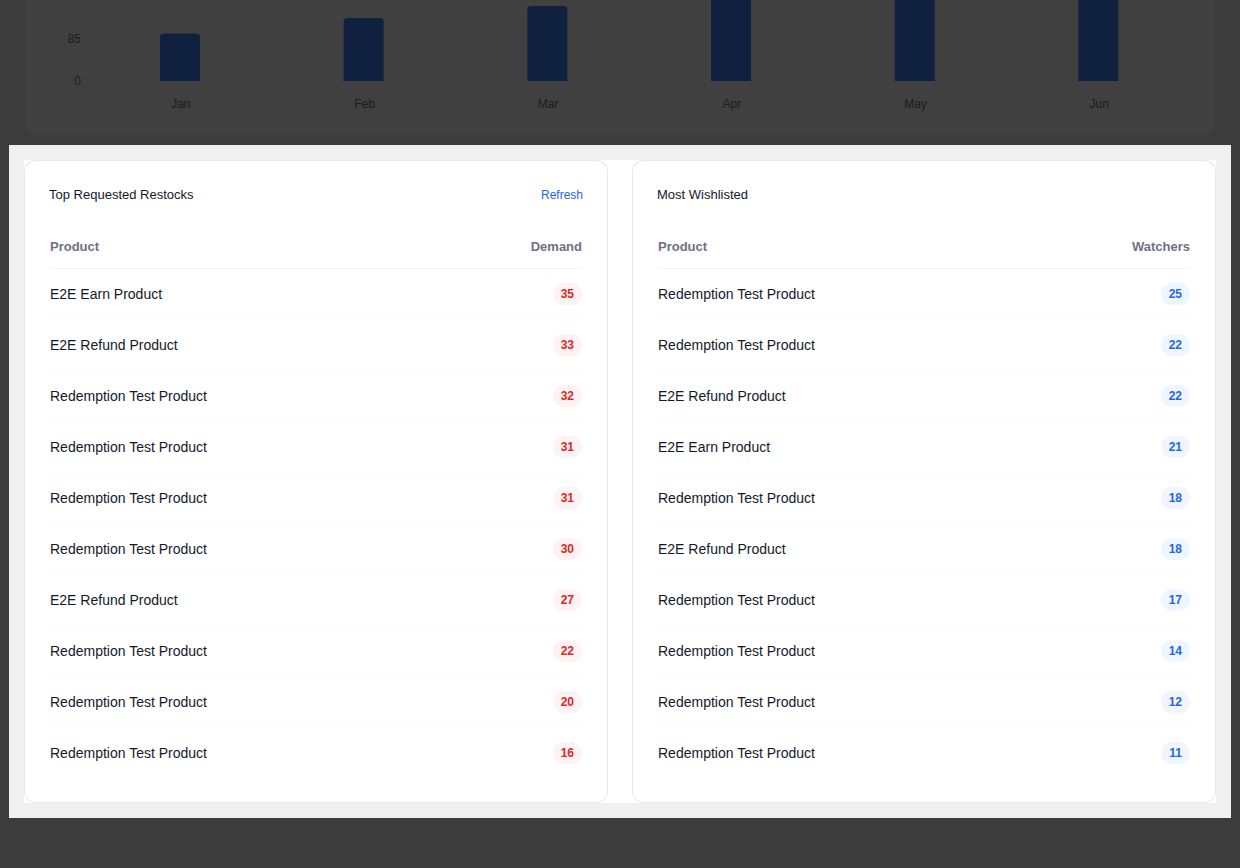Click the red demand badge showing 33

pyautogui.click(x=567, y=345)
